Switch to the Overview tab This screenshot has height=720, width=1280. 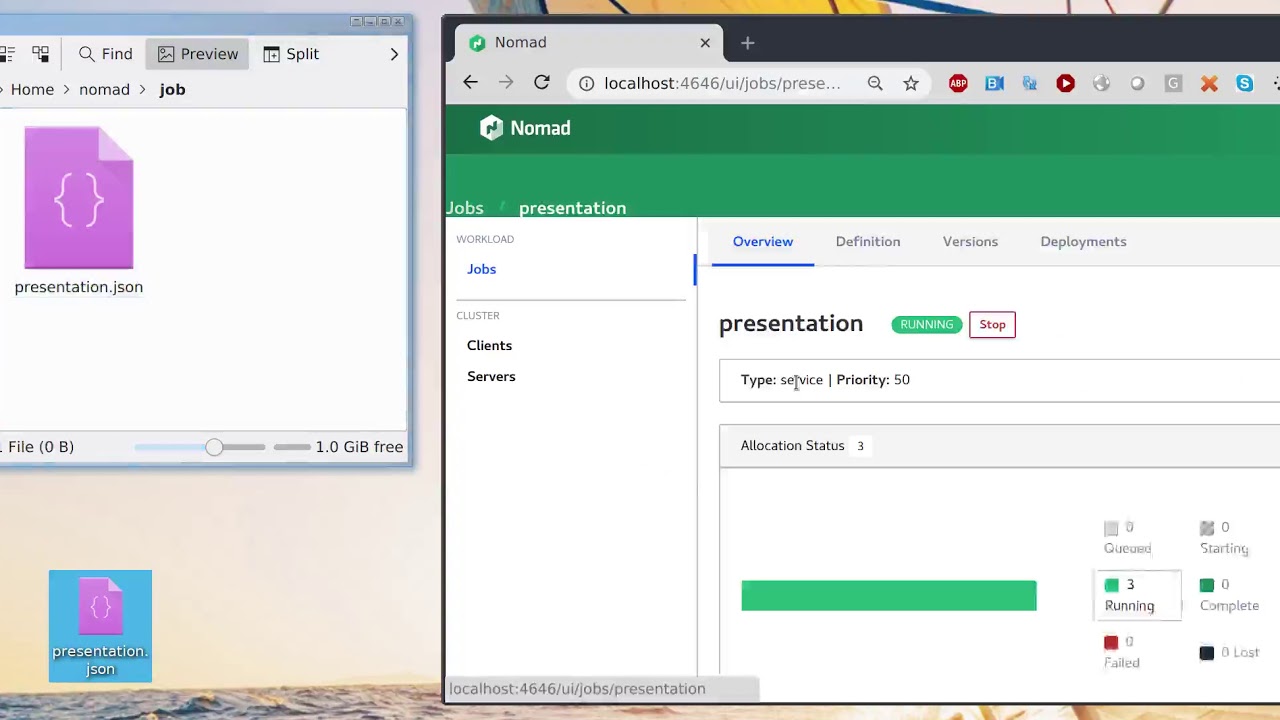(x=763, y=241)
